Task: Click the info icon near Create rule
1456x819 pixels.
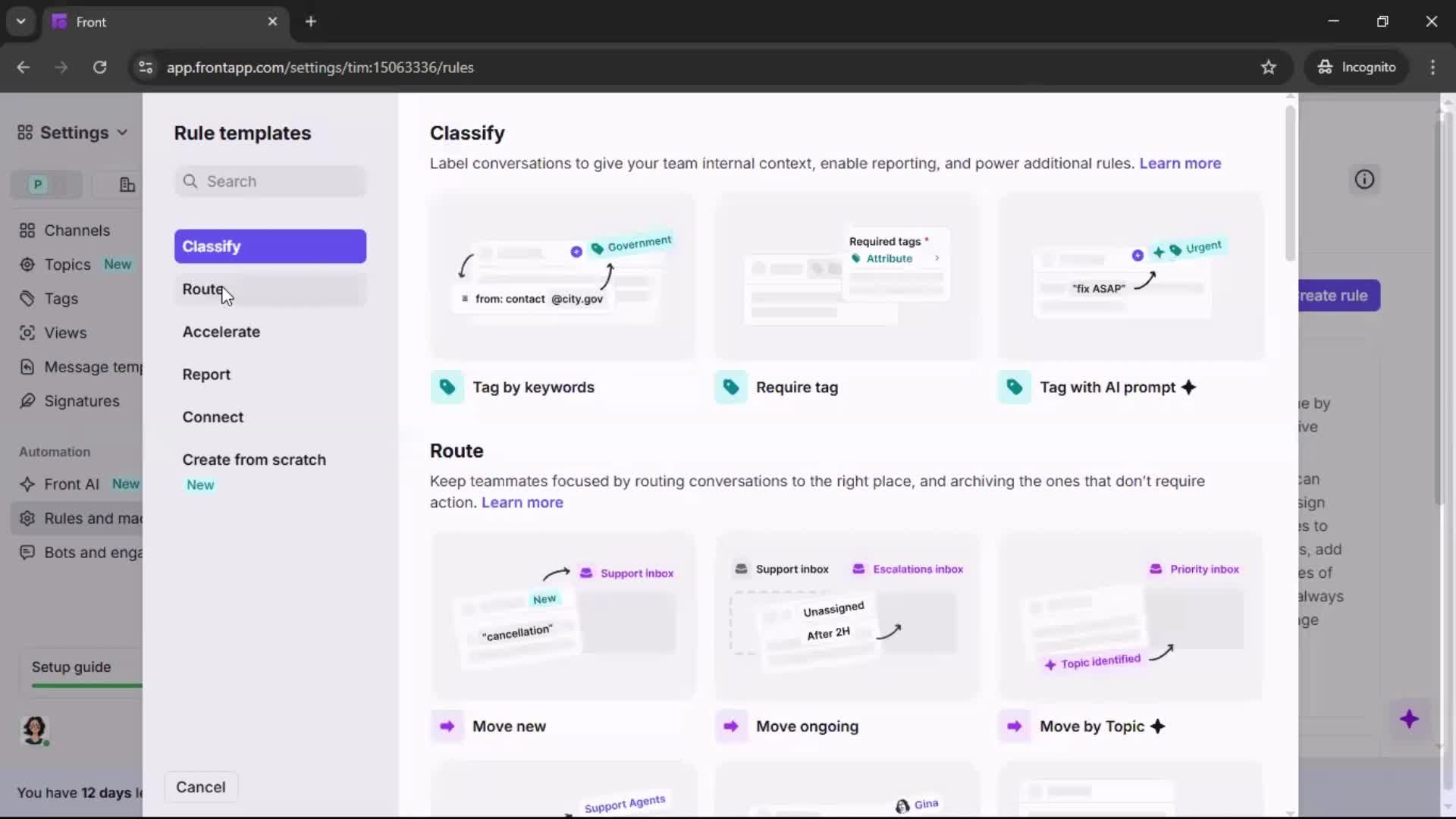Action: [x=1363, y=179]
